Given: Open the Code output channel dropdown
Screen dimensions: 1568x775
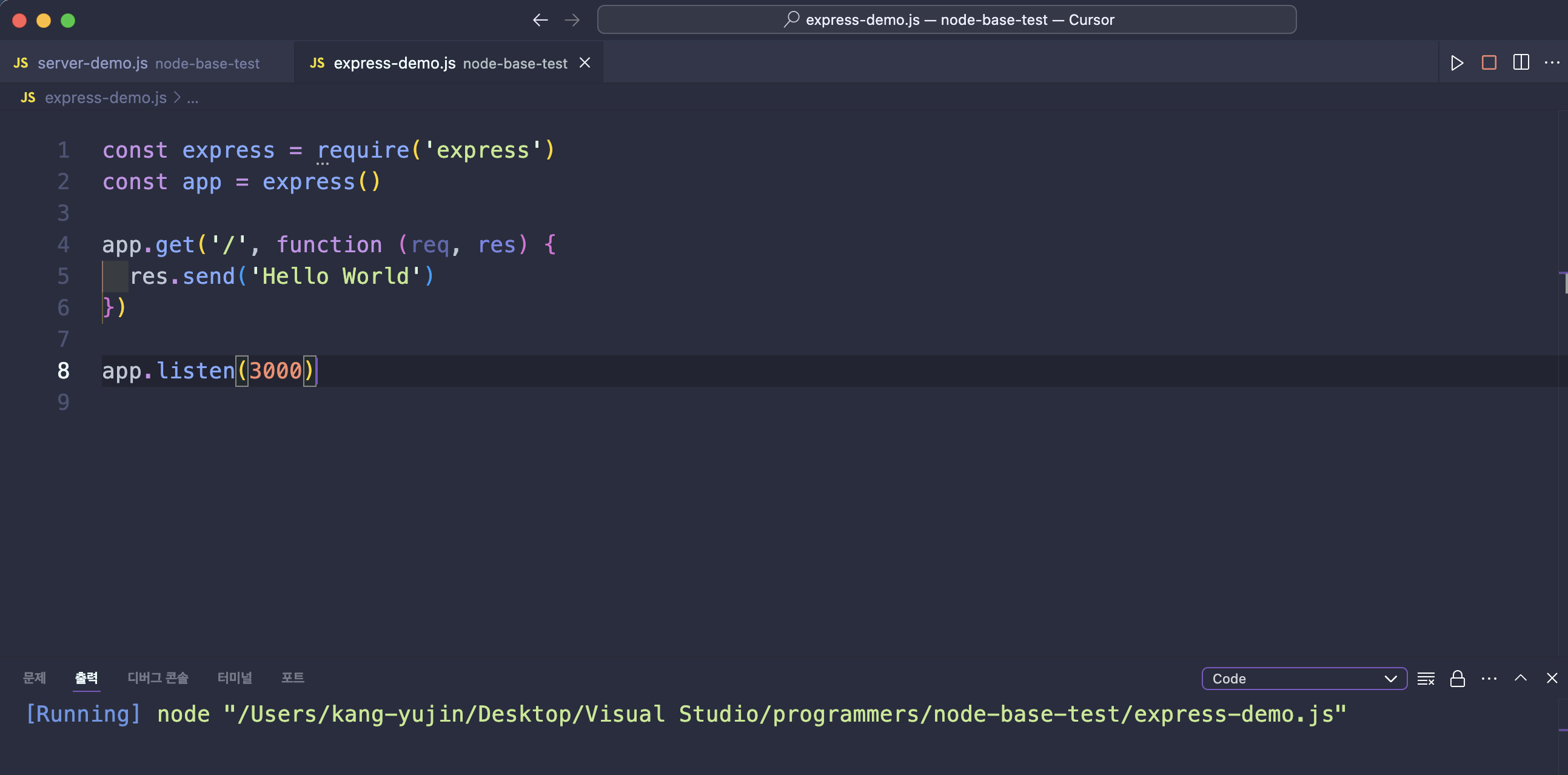Looking at the screenshot, I should pos(1303,678).
